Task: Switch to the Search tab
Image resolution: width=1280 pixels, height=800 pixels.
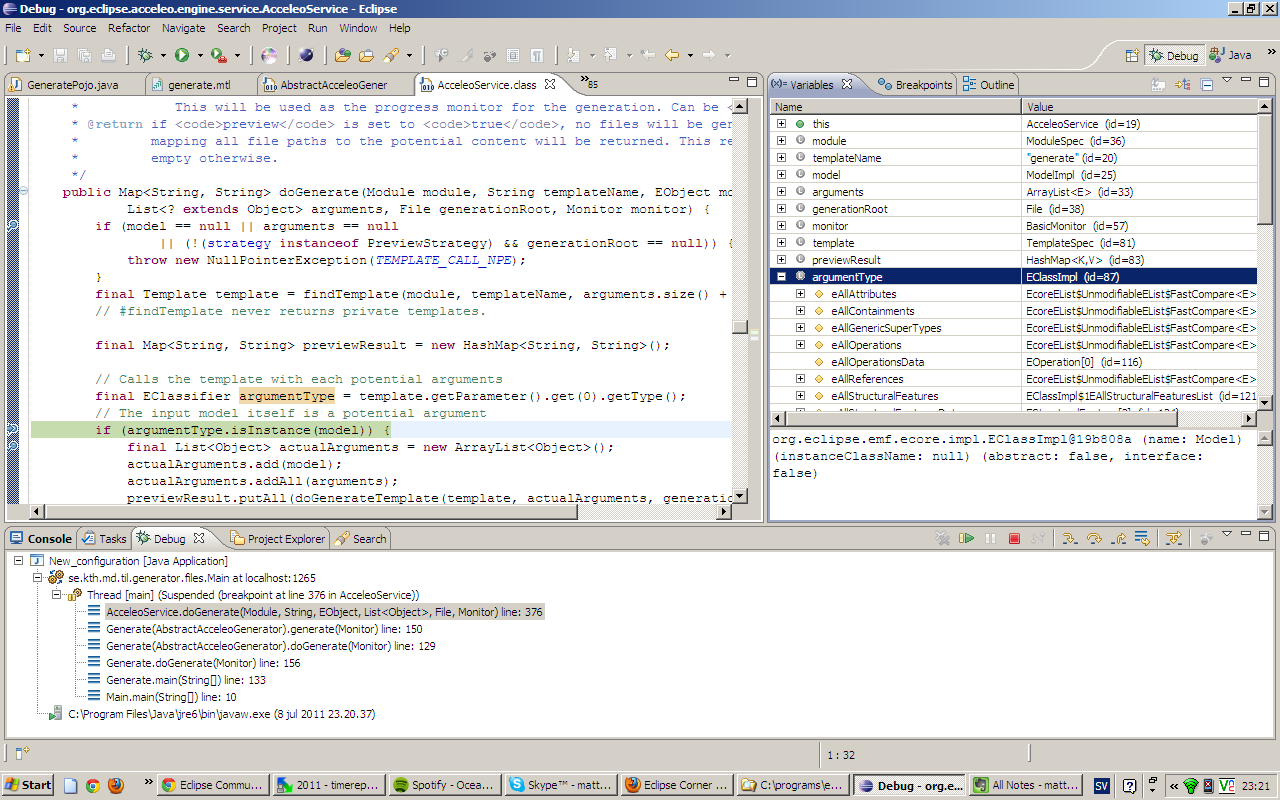Action: [361, 539]
